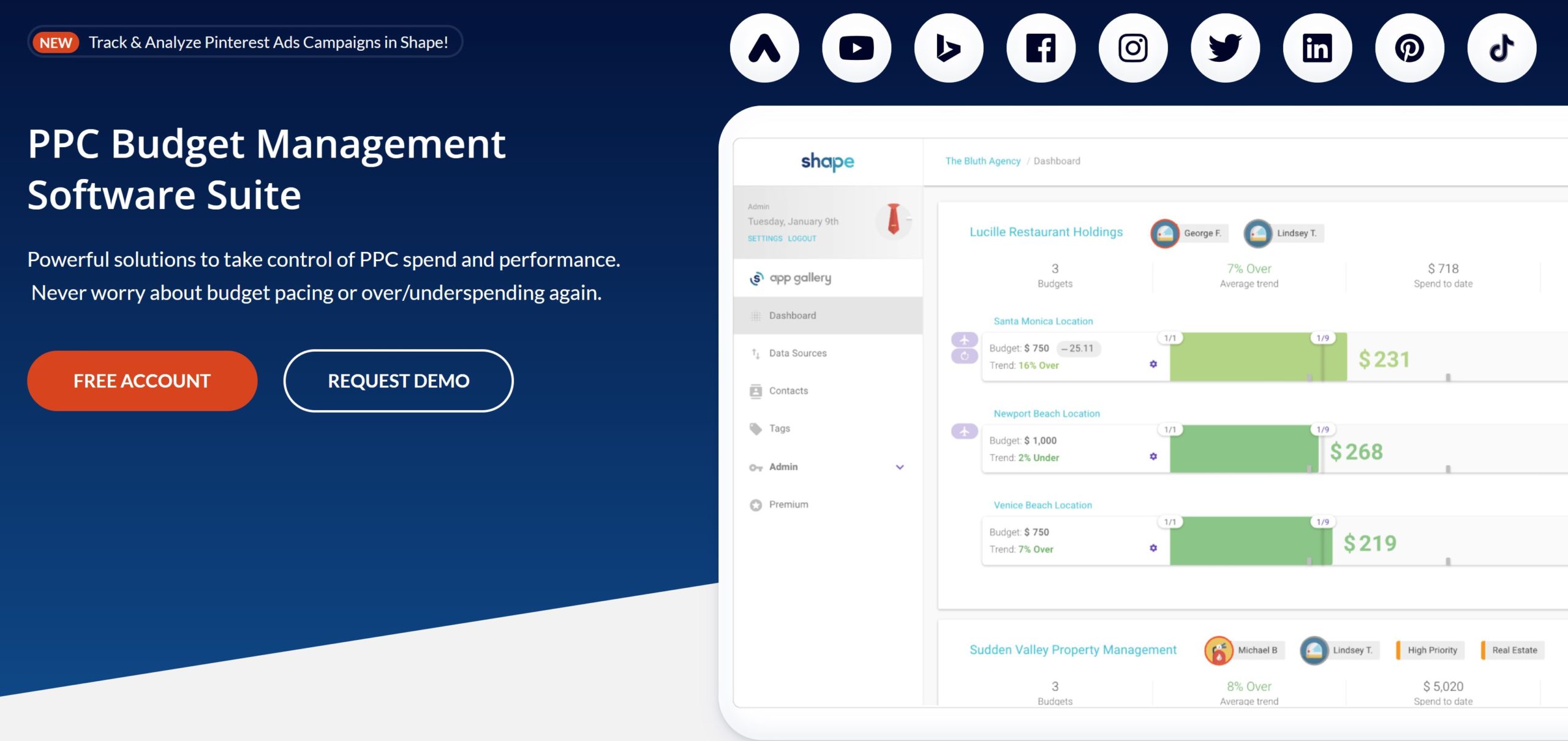Click The Bluth Agency breadcrumb
The image size is (1568, 741).
[x=983, y=161]
